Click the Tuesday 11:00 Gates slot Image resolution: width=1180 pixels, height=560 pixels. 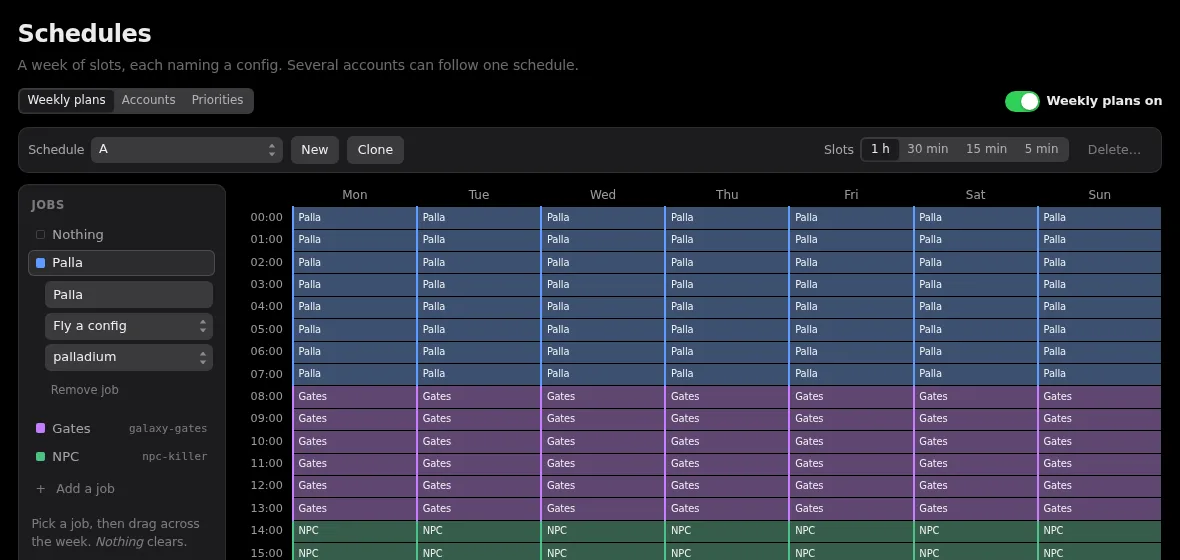(x=479, y=464)
